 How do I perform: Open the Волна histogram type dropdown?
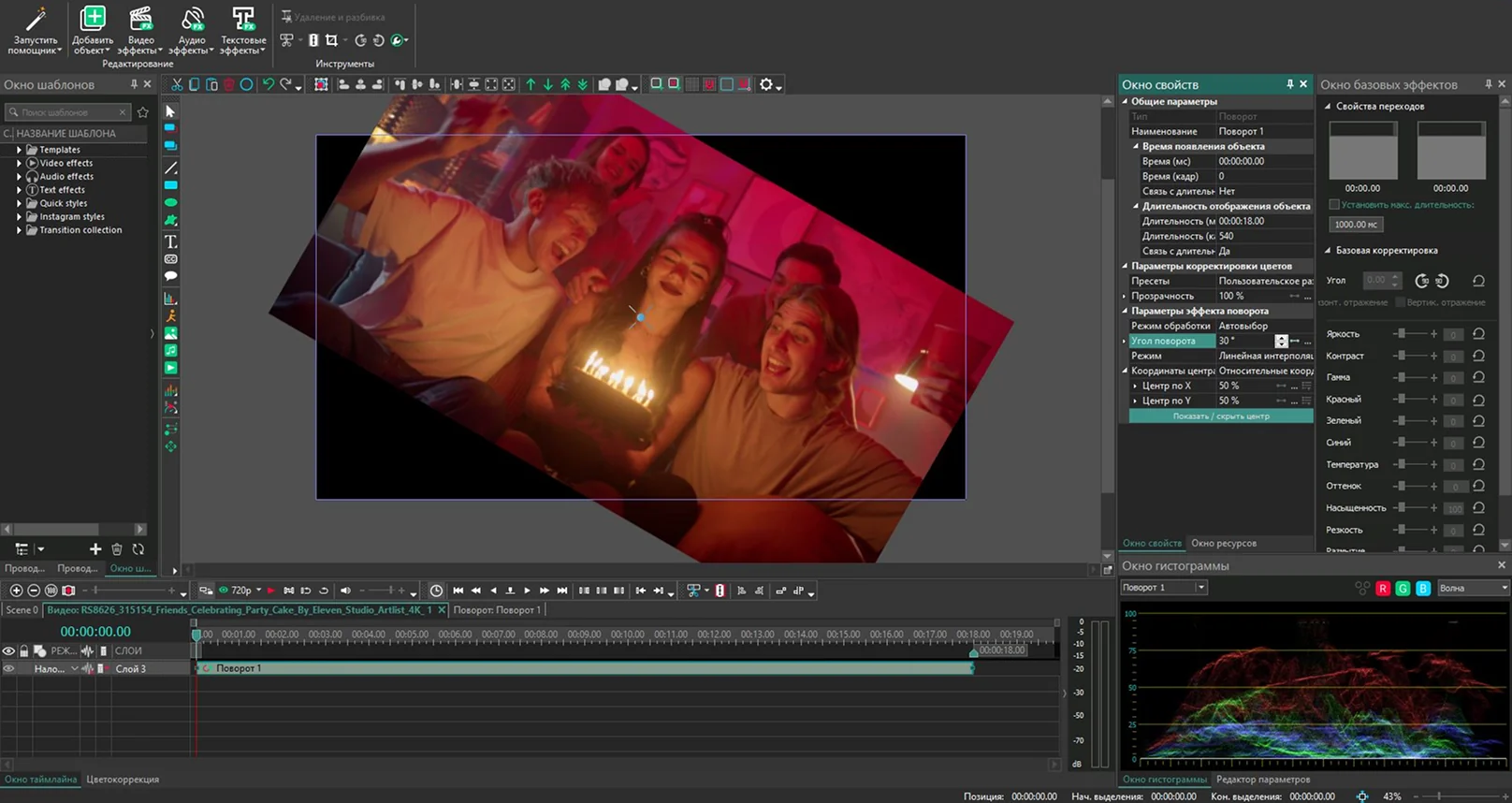[x=1473, y=588]
